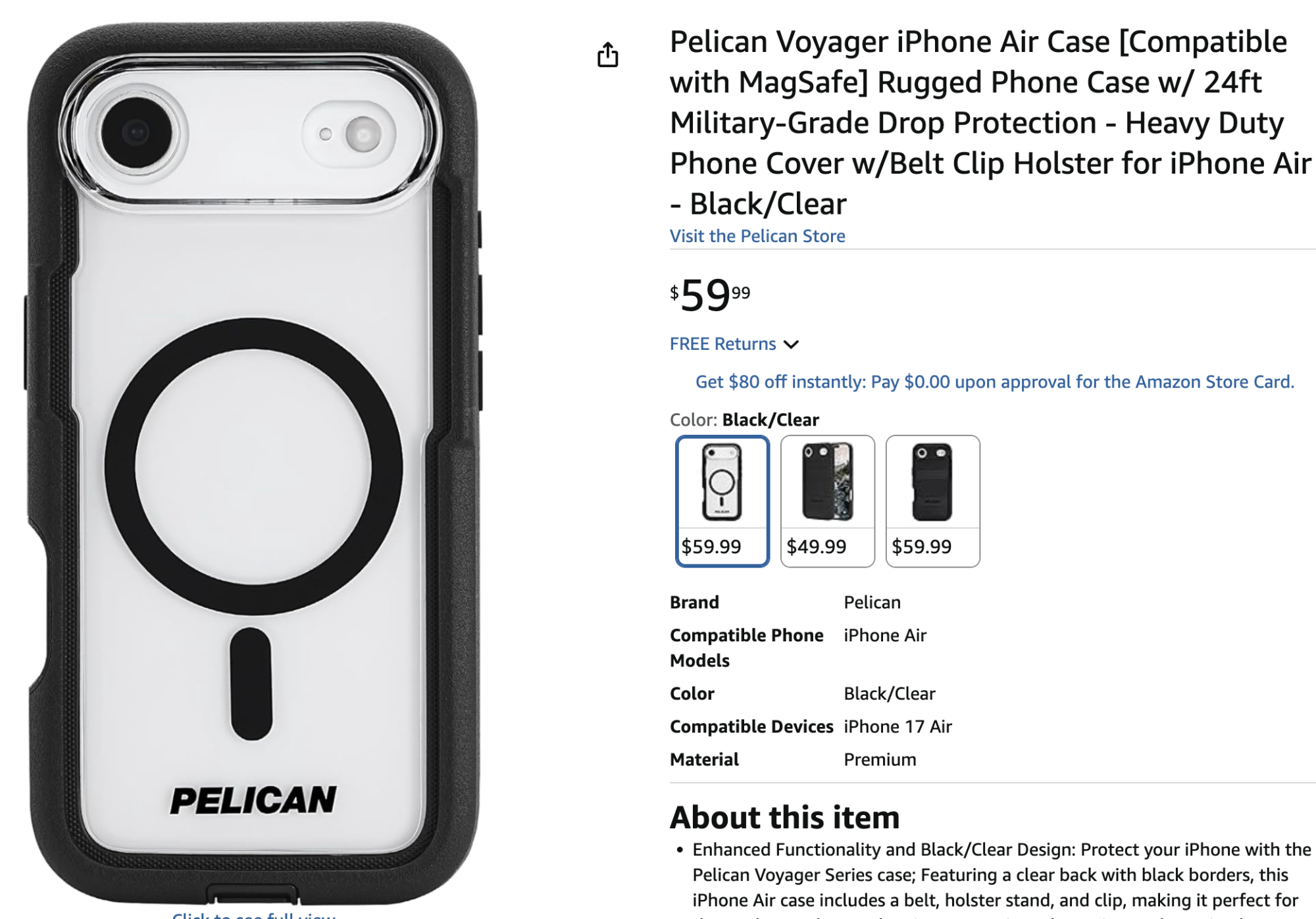Visit the Pelican Store link
The width and height of the screenshot is (1316, 919).
tap(757, 236)
